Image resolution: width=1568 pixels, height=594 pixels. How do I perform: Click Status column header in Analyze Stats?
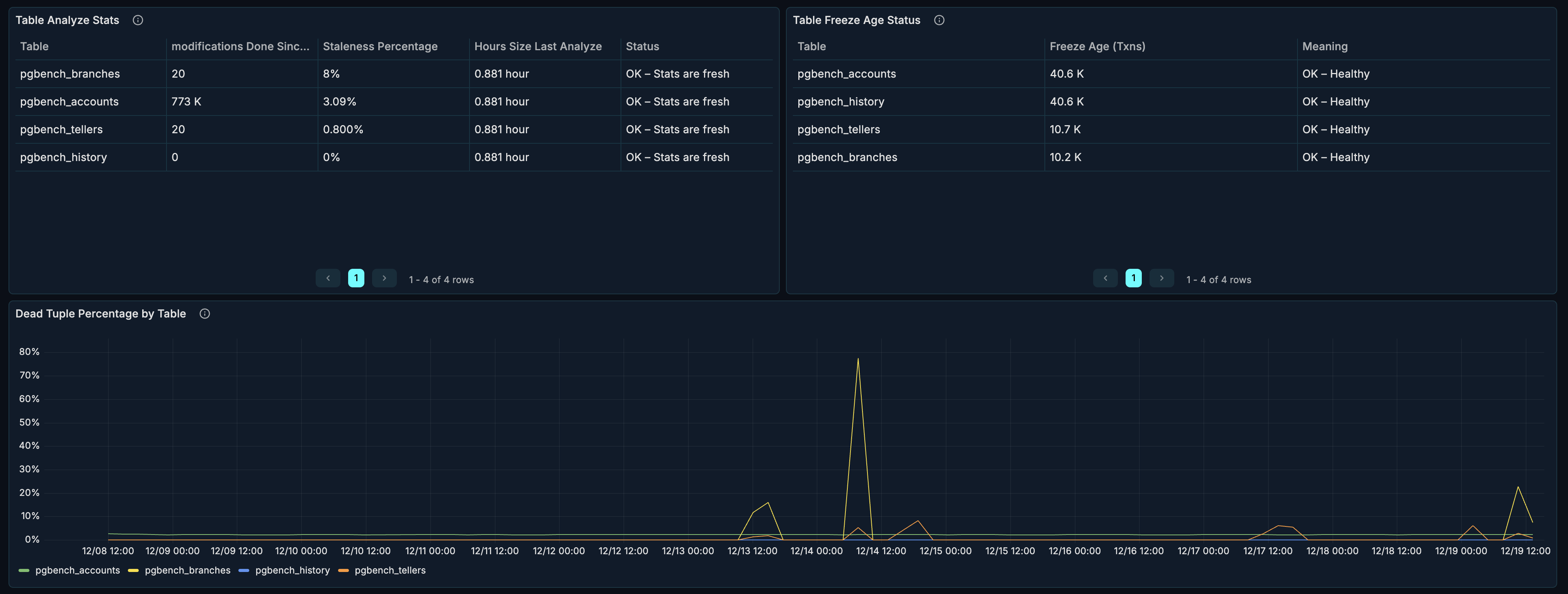[x=642, y=46]
